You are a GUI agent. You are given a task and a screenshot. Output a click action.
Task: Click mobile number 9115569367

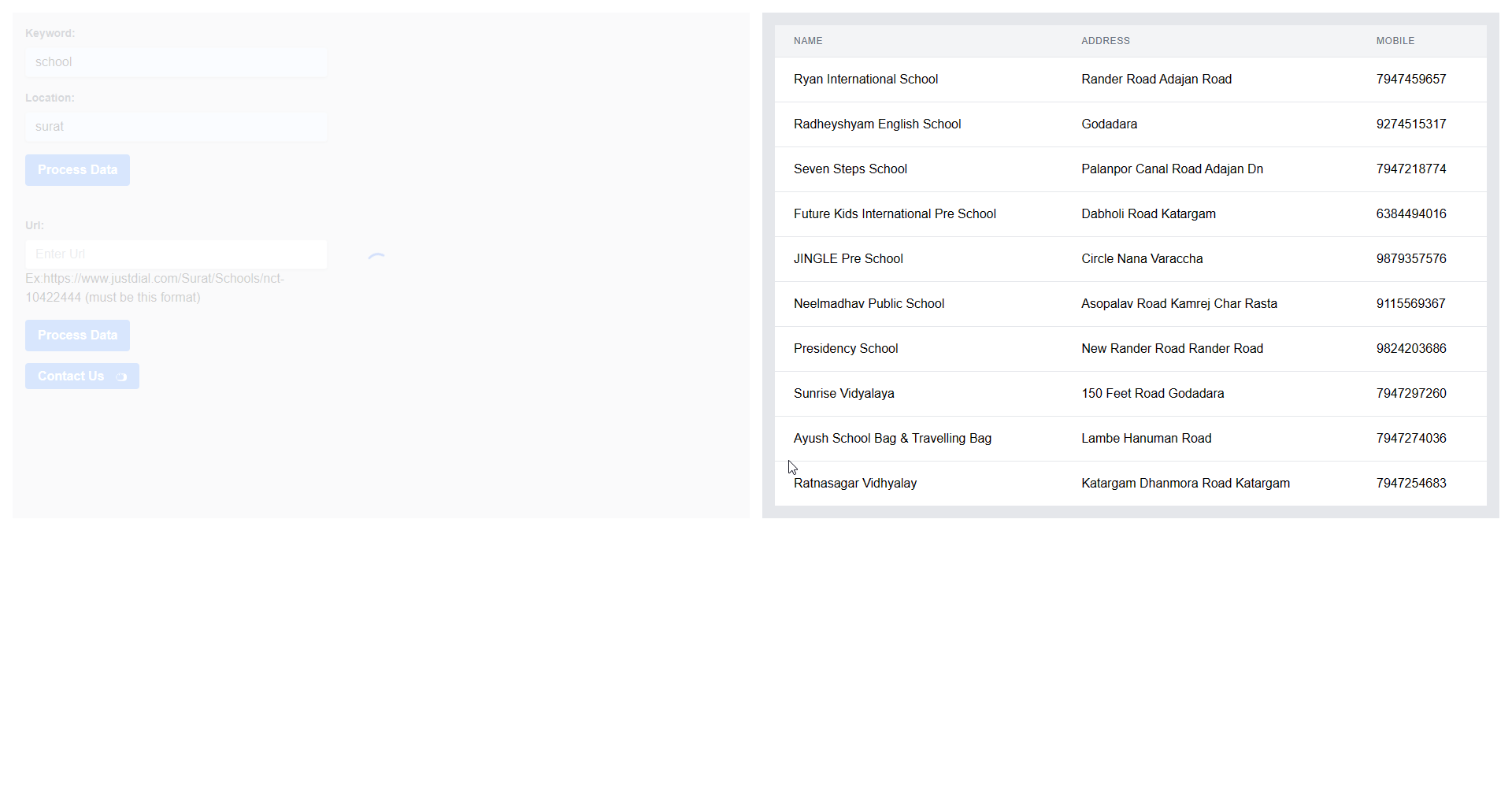[1411, 304]
